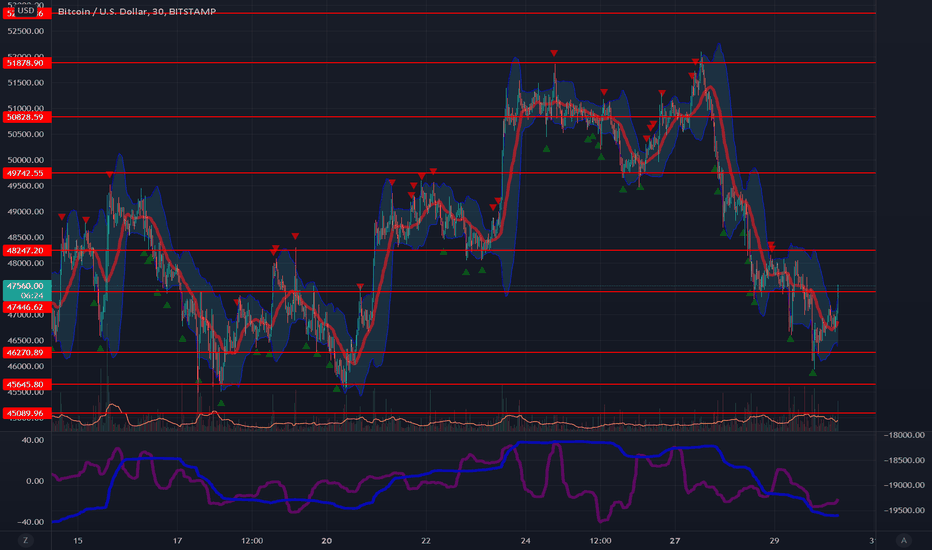Select the 51878.90 red price label
The width and height of the screenshot is (932, 550).
(26, 63)
